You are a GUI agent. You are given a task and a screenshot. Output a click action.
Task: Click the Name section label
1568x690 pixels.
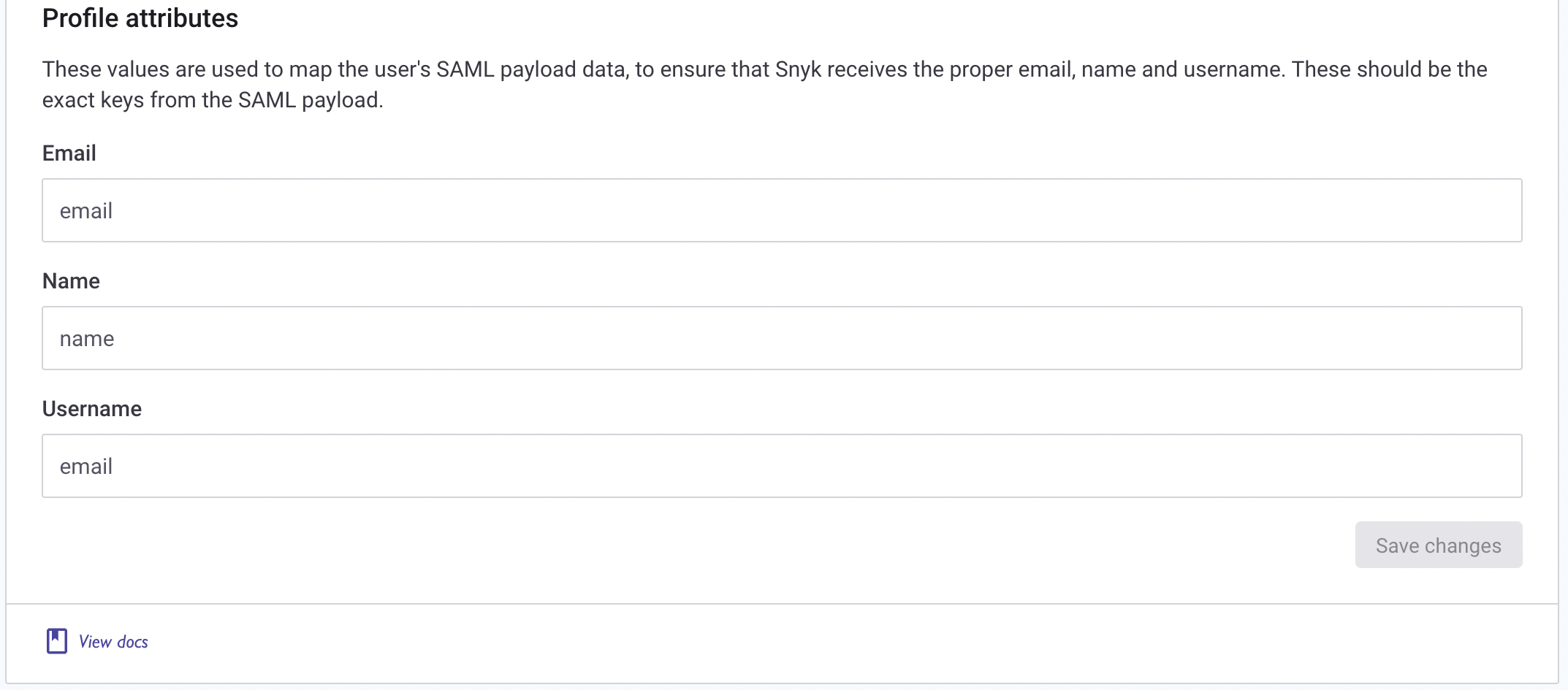click(x=71, y=280)
